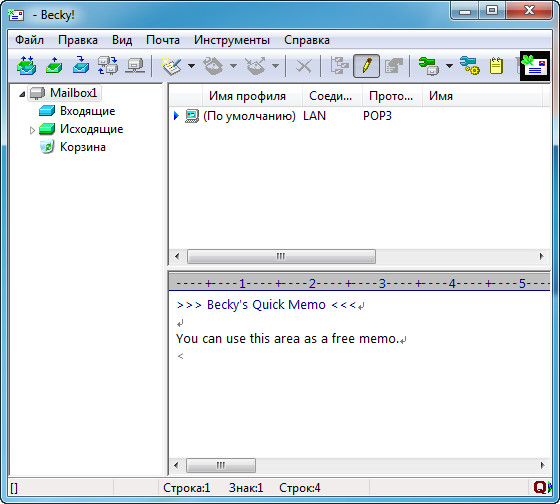Click the Строк:4 status bar entry
The height and width of the screenshot is (504, 560).
(x=300, y=488)
